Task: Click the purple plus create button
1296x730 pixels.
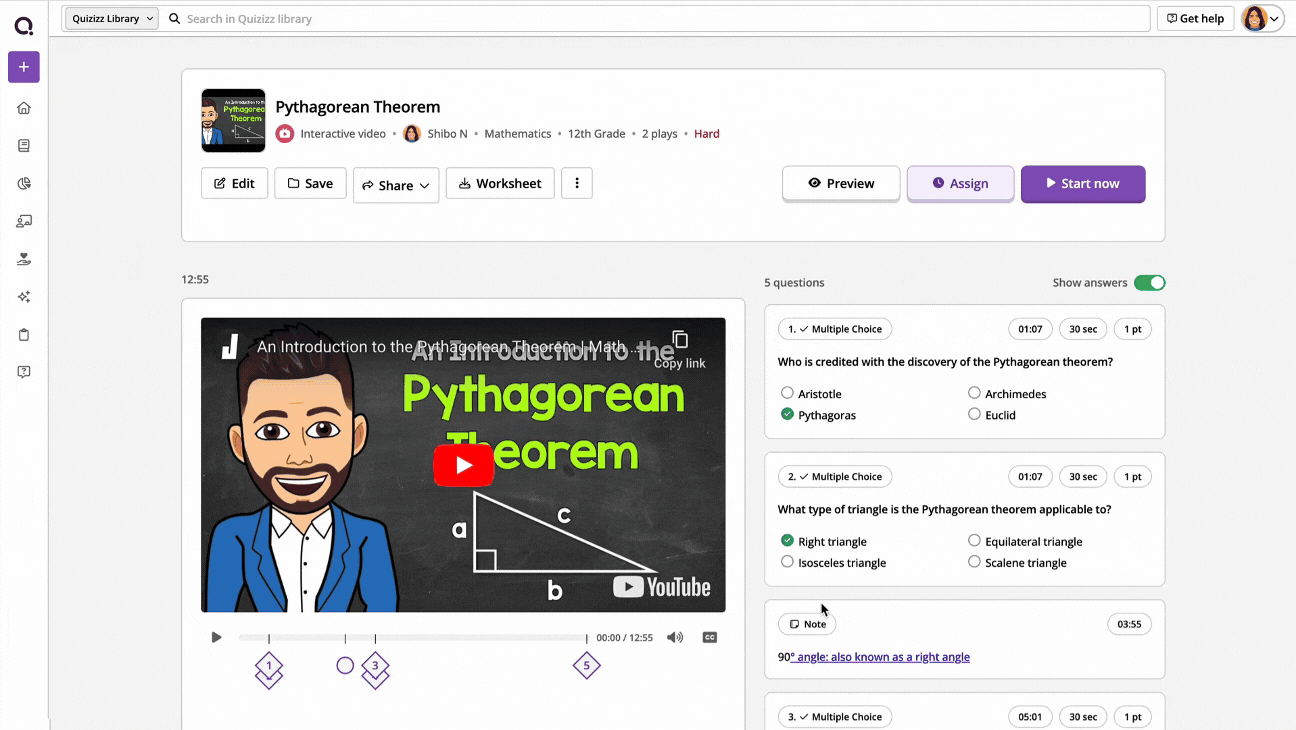Action: [x=24, y=67]
